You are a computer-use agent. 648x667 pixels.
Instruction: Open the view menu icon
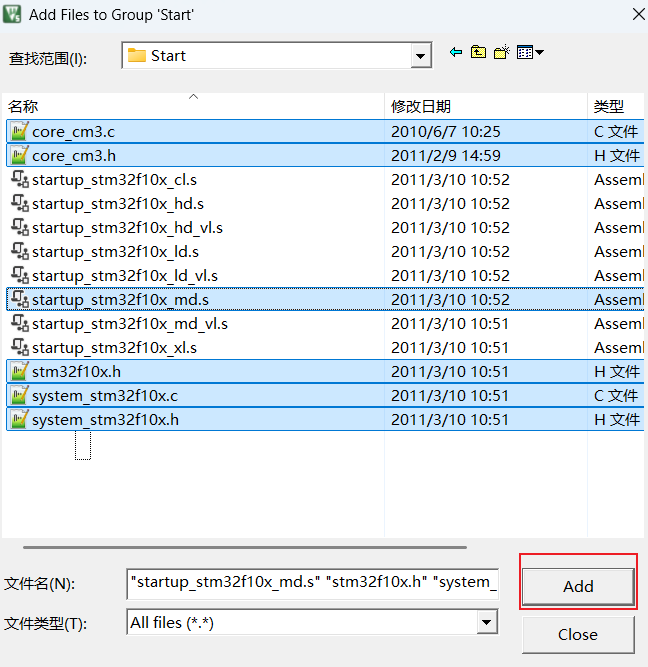coord(530,52)
